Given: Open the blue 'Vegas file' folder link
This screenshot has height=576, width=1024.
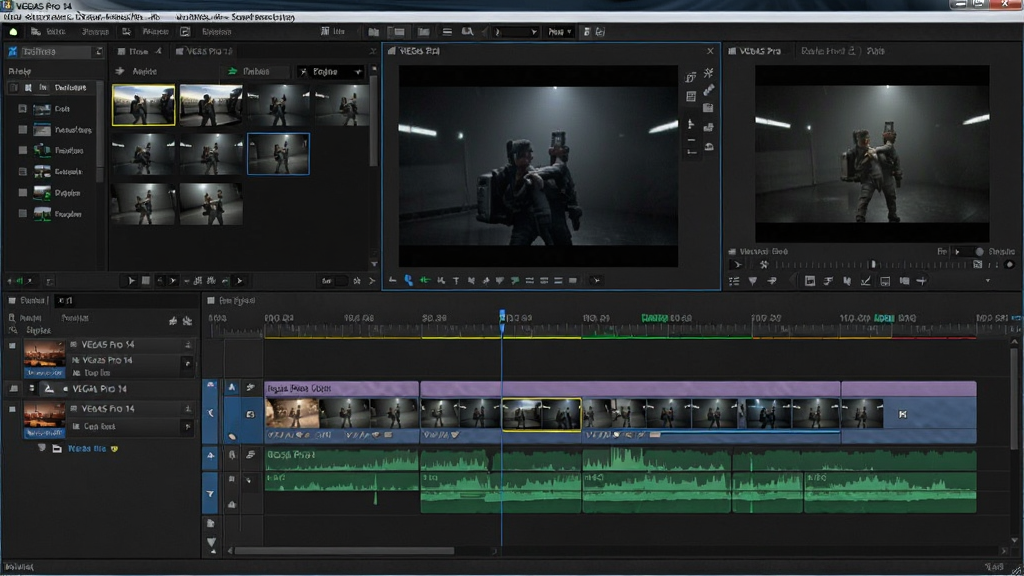Looking at the screenshot, I should (x=87, y=449).
